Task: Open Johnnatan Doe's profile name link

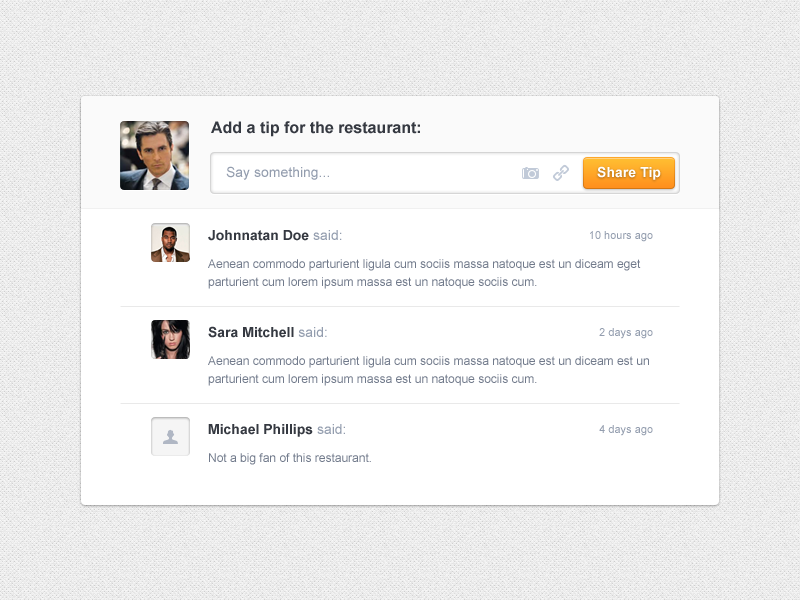Action: click(x=258, y=235)
